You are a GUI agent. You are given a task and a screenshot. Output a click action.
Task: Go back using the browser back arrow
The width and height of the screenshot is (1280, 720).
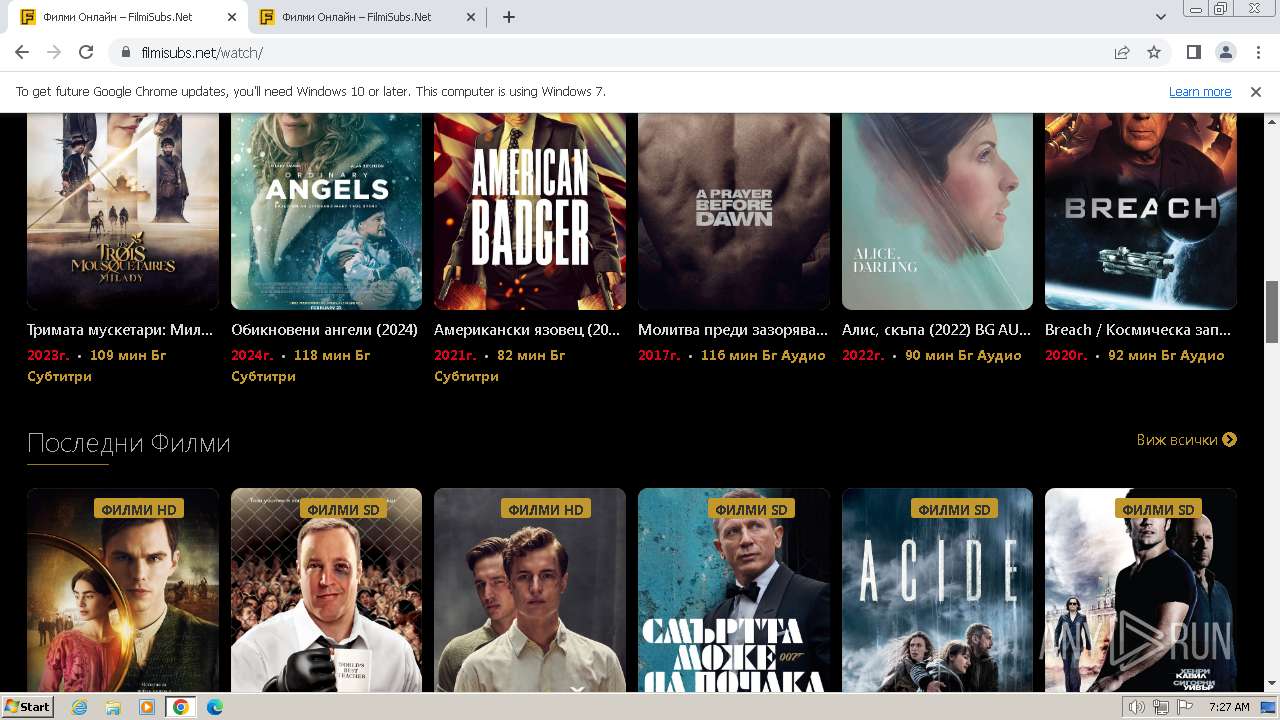(x=22, y=52)
